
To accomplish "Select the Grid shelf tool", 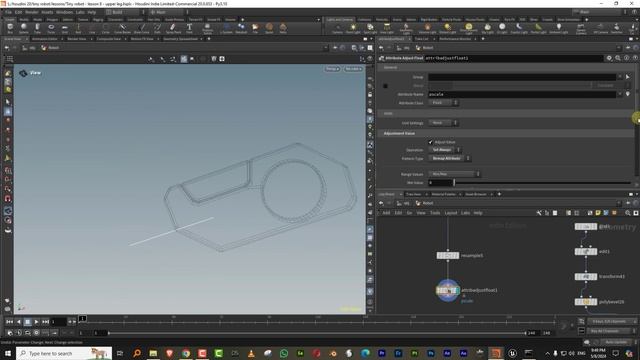I will 64,28.
